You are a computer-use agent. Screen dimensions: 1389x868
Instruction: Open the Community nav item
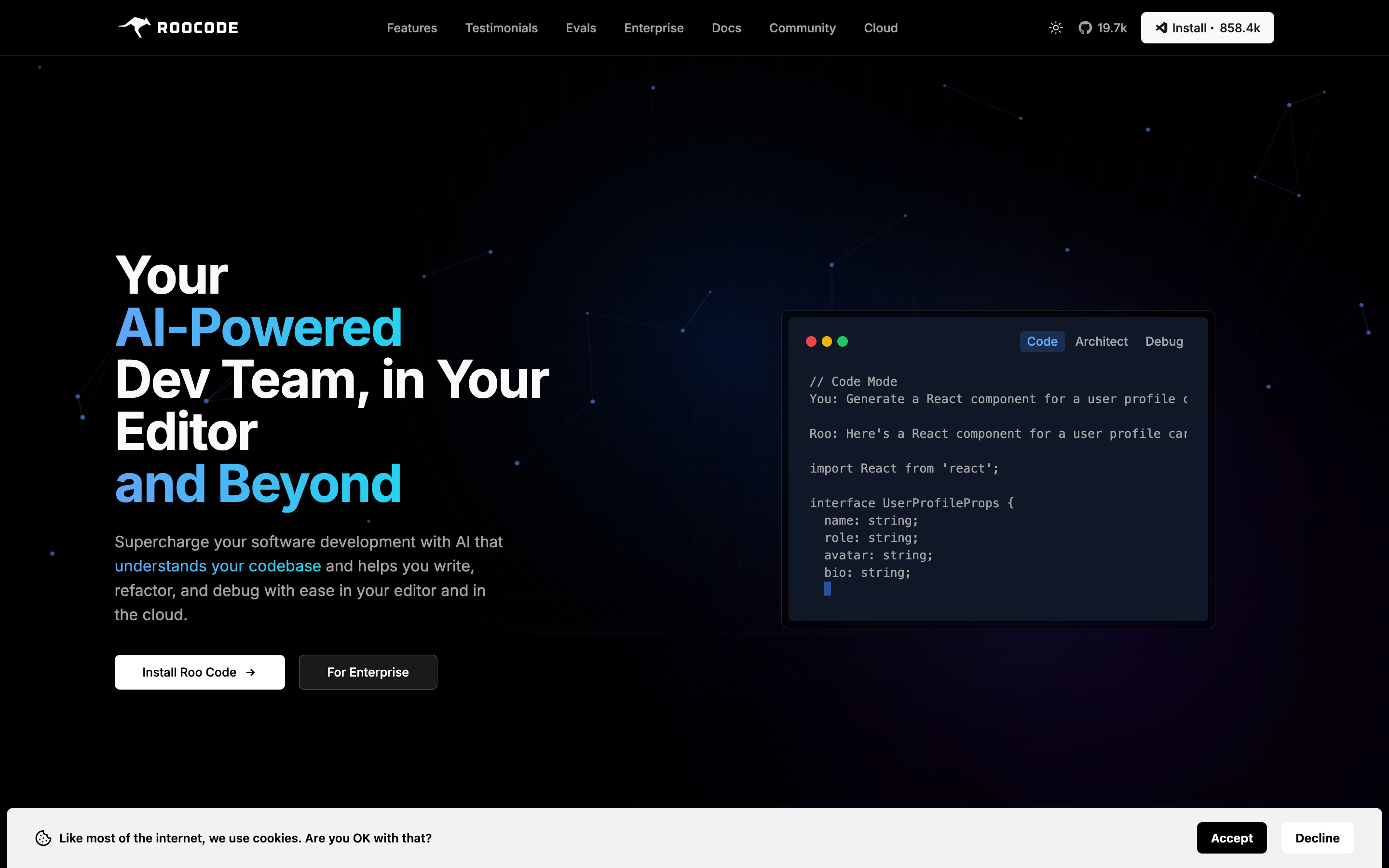802,27
